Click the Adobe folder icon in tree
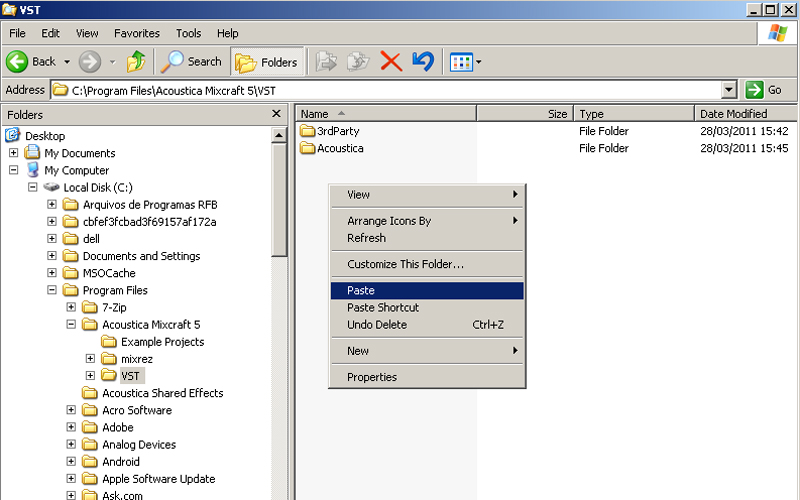 (90, 427)
